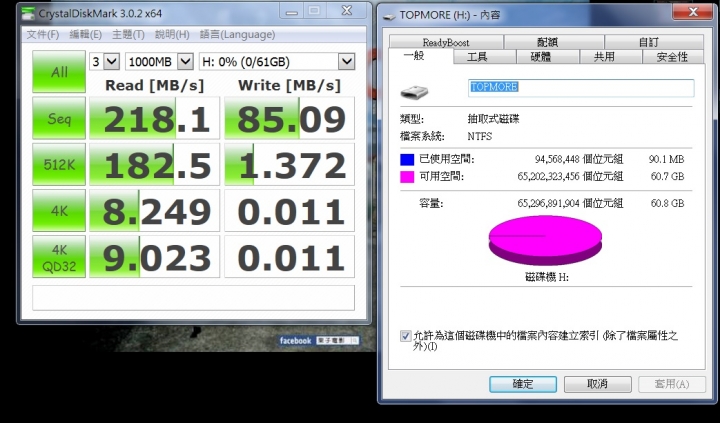This screenshot has width=720, height=423.
Task: Click the facebook badge on desktop
Action: [319, 340]
